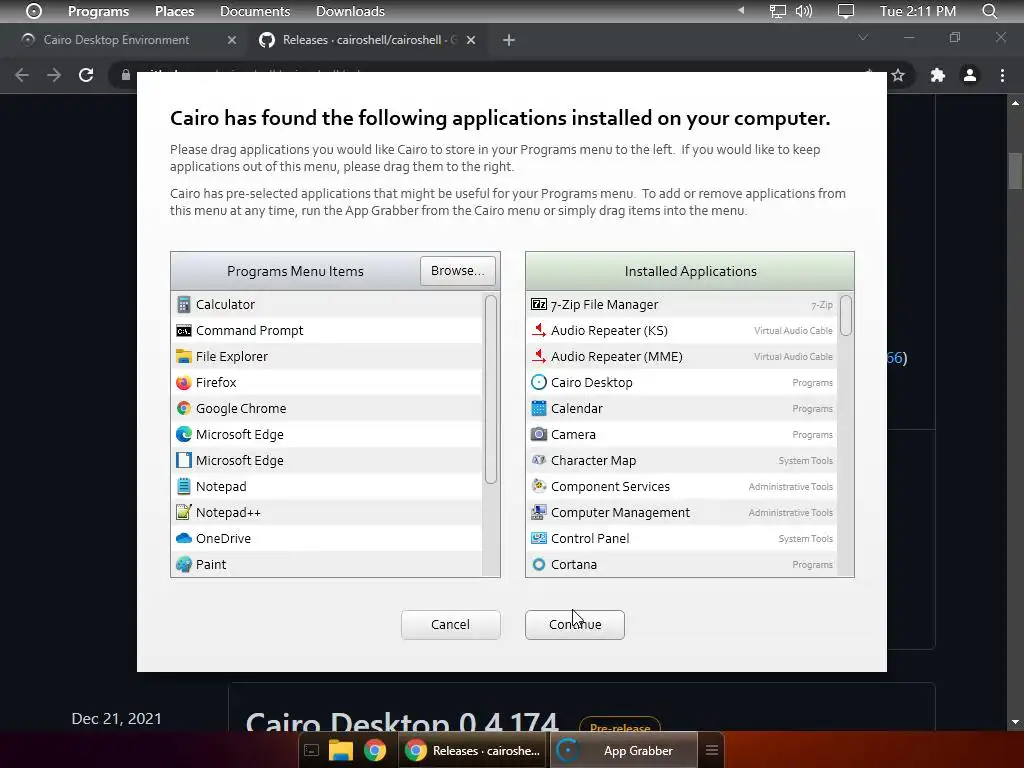Click the Installed Applications header
Viewport: 1024px width, 768px height.
[690, 271]
